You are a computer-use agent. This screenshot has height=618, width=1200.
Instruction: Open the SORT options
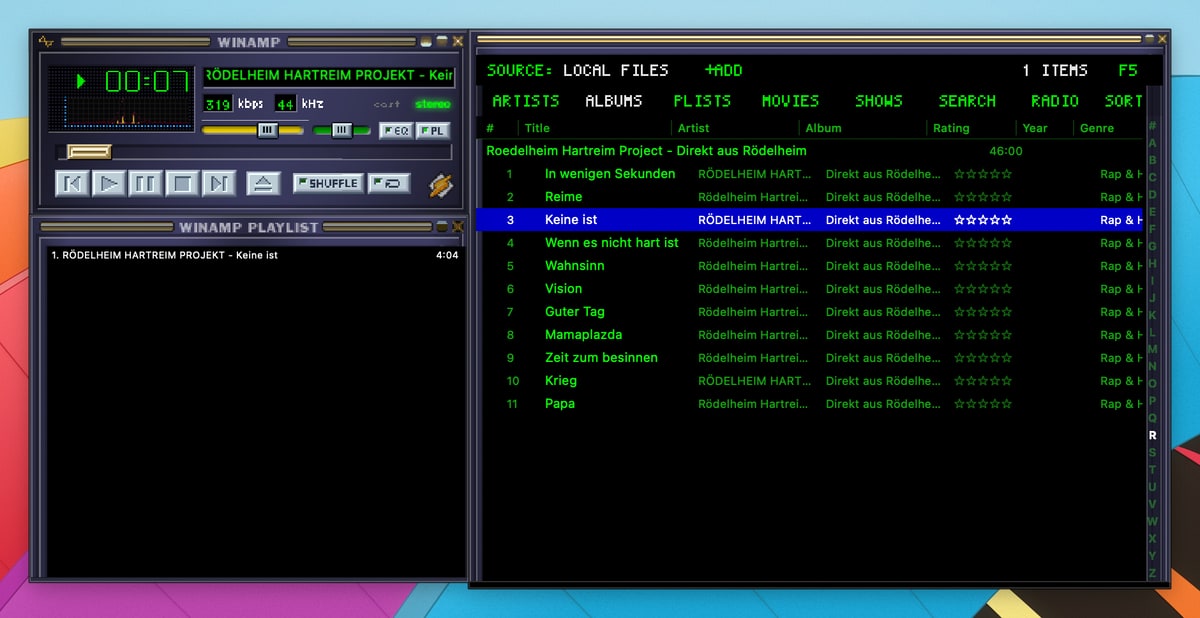point(1124,100)
